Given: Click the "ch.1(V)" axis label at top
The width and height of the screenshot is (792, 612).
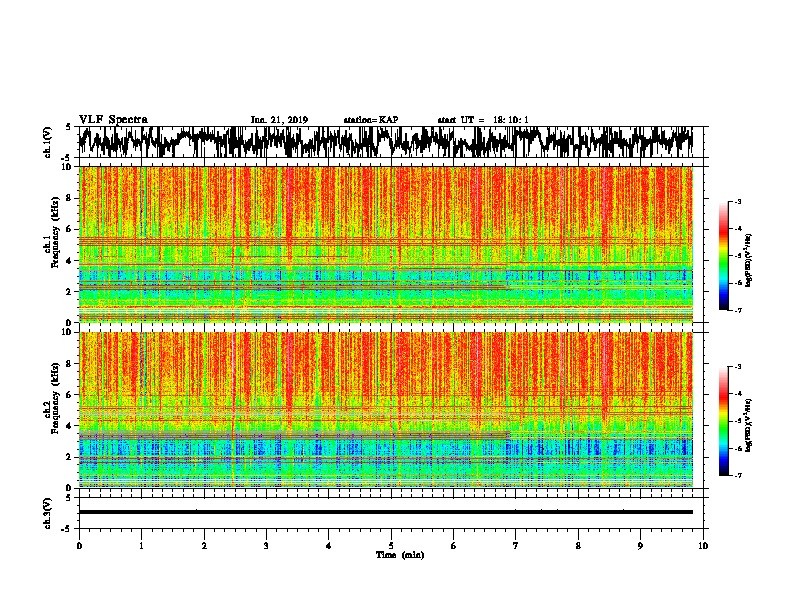Looking at the screenshot, I should [x=47, y=142].
